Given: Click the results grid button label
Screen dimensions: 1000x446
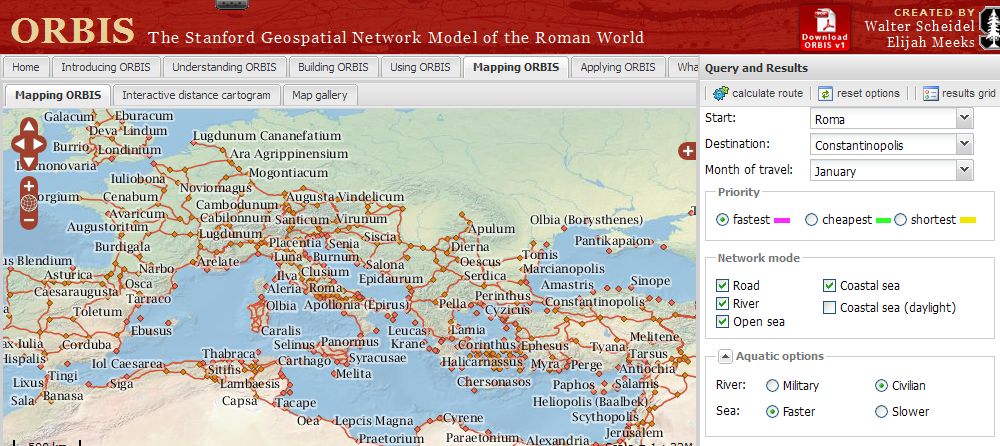Looking at the screenshot, I should coord(968,93).
